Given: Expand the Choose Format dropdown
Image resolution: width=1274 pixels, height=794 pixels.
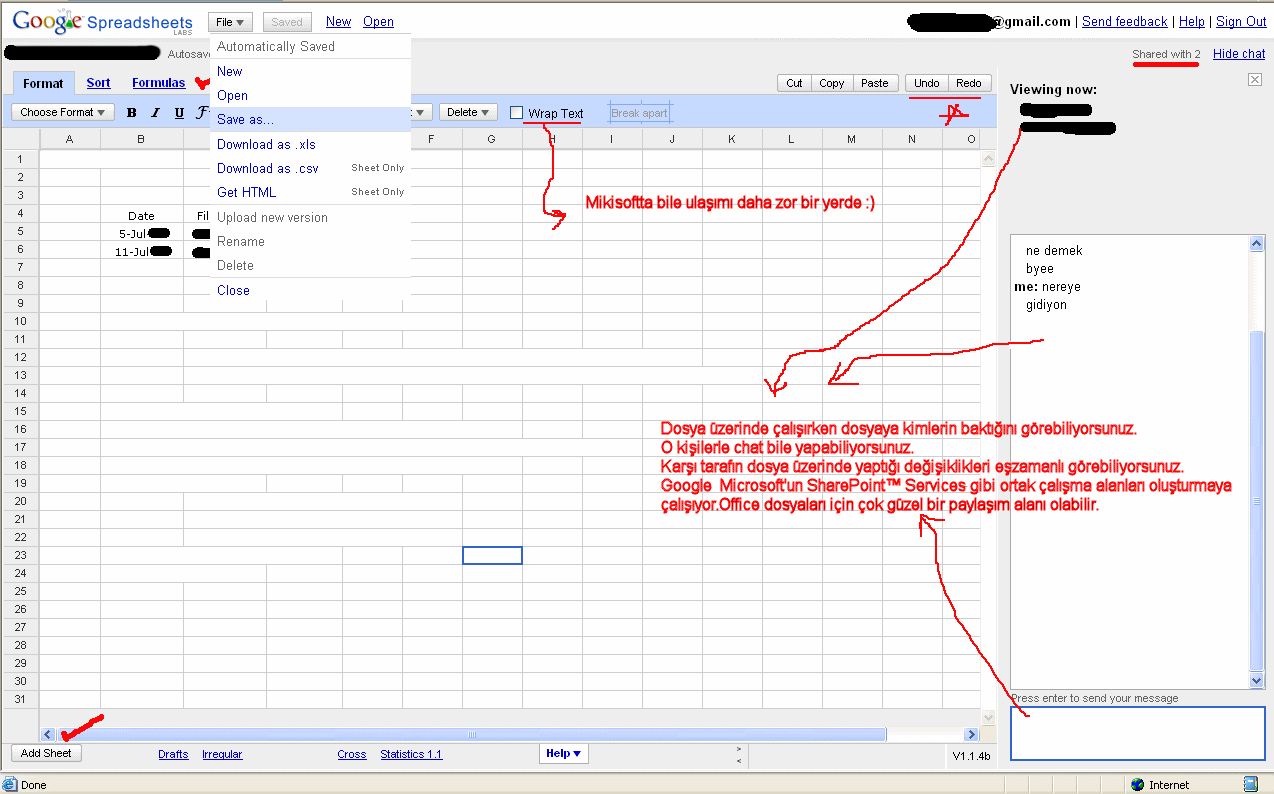Looking at the screenshot, I should click(63, 113).
